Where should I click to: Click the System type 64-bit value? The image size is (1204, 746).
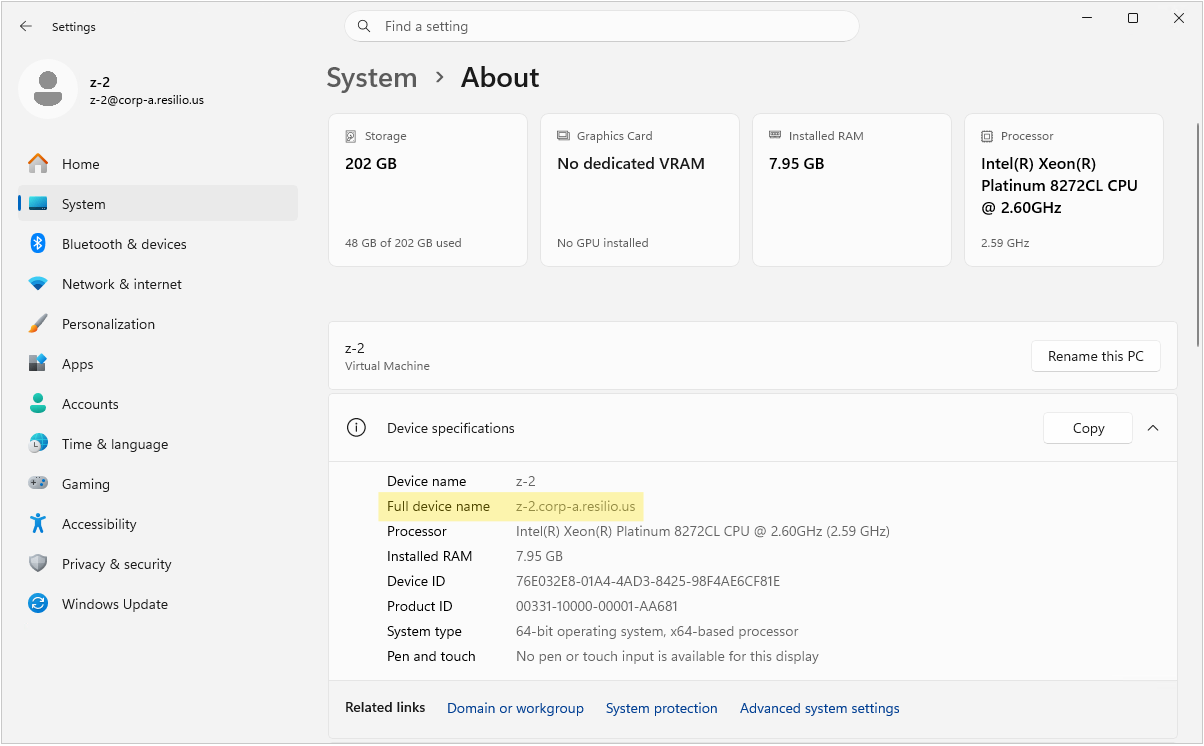coord(657,631)
